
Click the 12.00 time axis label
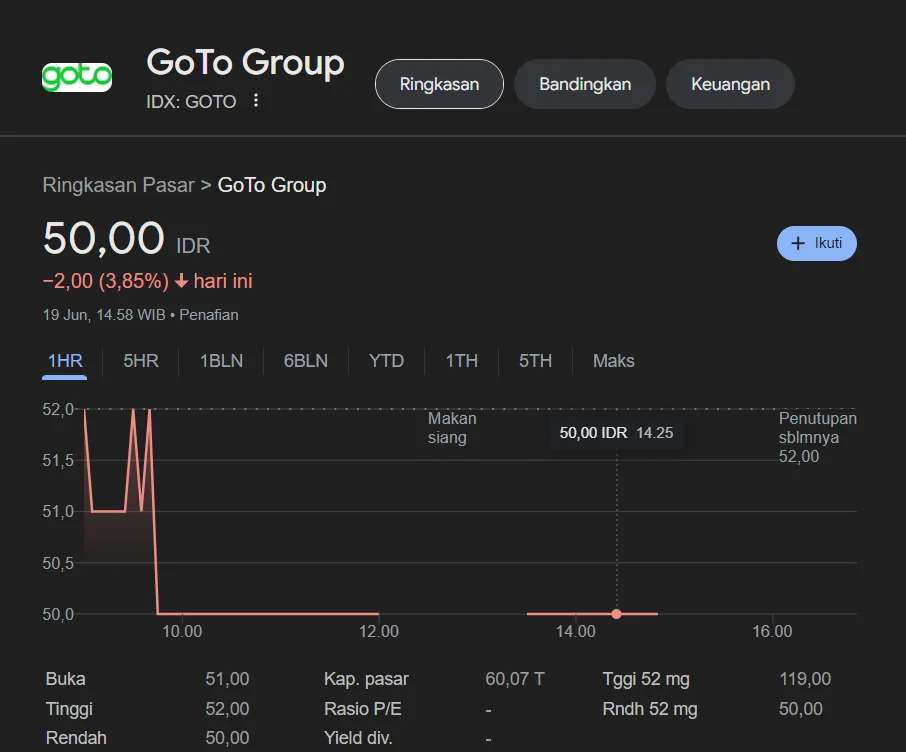(379, 631)
